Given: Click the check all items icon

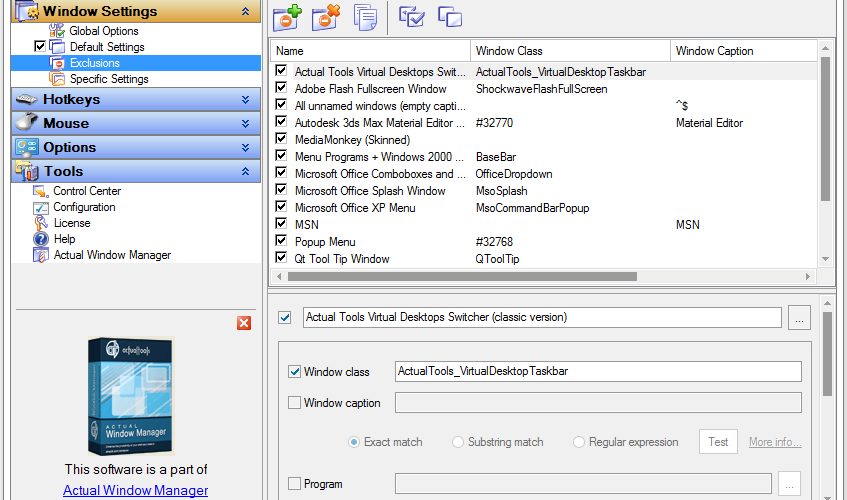Looking at the screenshot, I should pyautogui.click(x=412, y=17).
